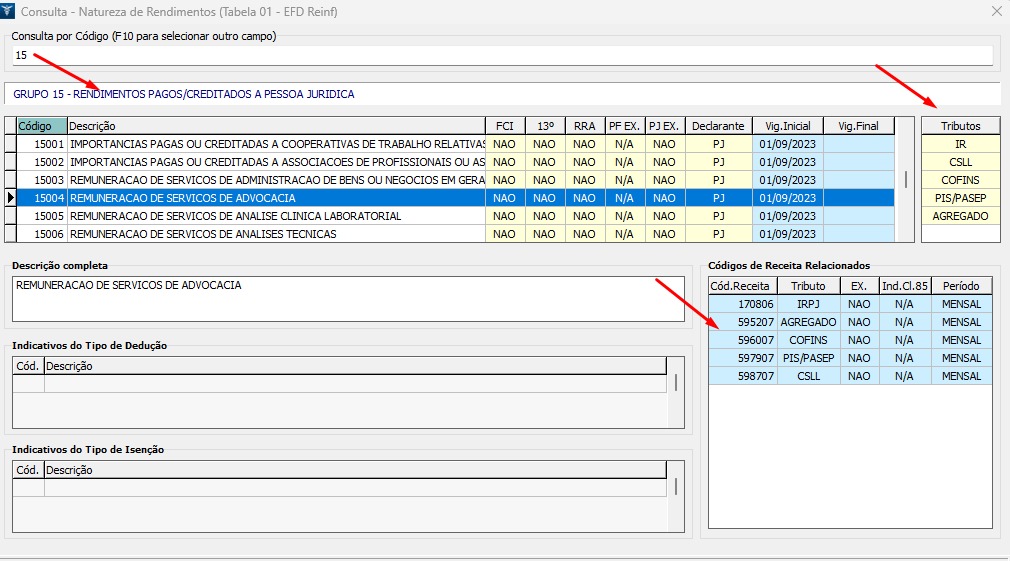Viewport: 1010px width, 561px height.
Task: Click the Tributos column header
Action: coord(960,126)
